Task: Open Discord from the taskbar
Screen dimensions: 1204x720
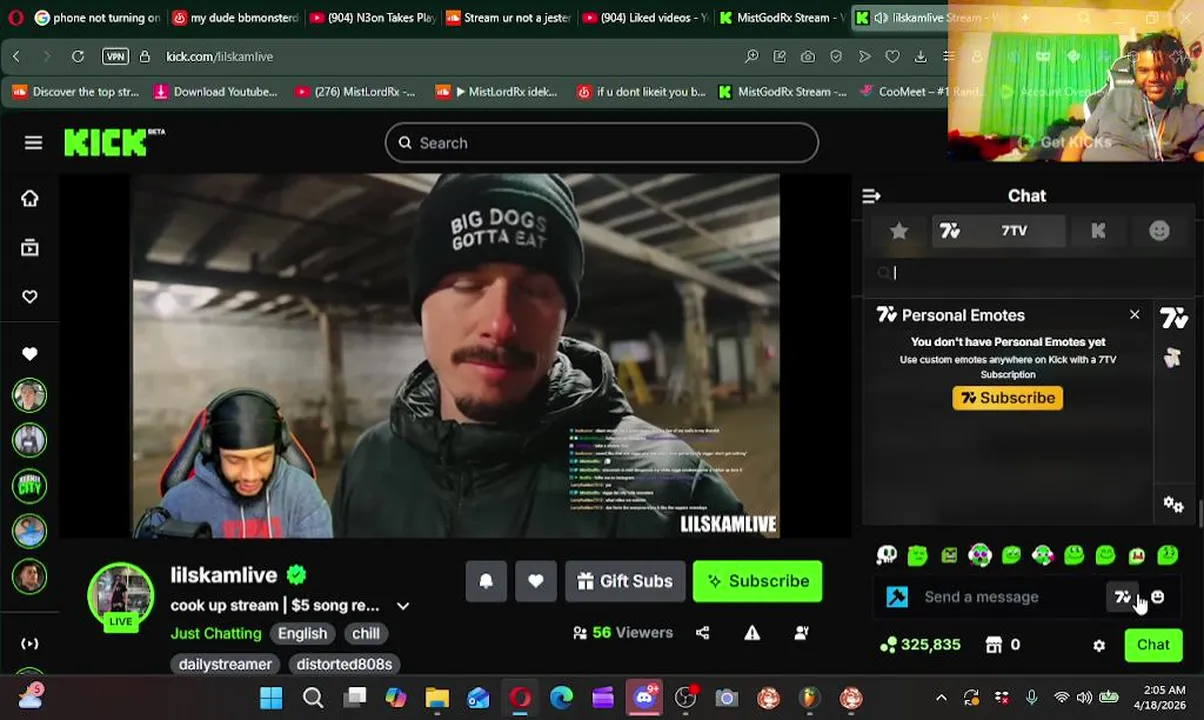Action: pos(644,698)
